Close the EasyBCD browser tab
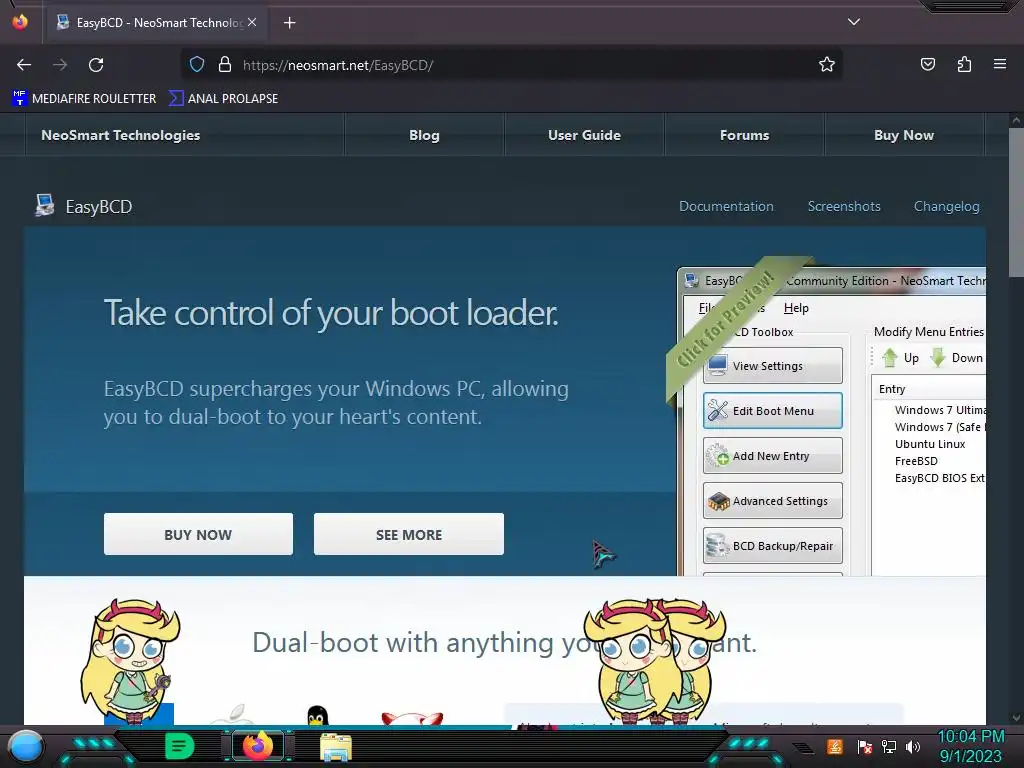Viewport: 1024px width, 768px height. click(252, 22)
